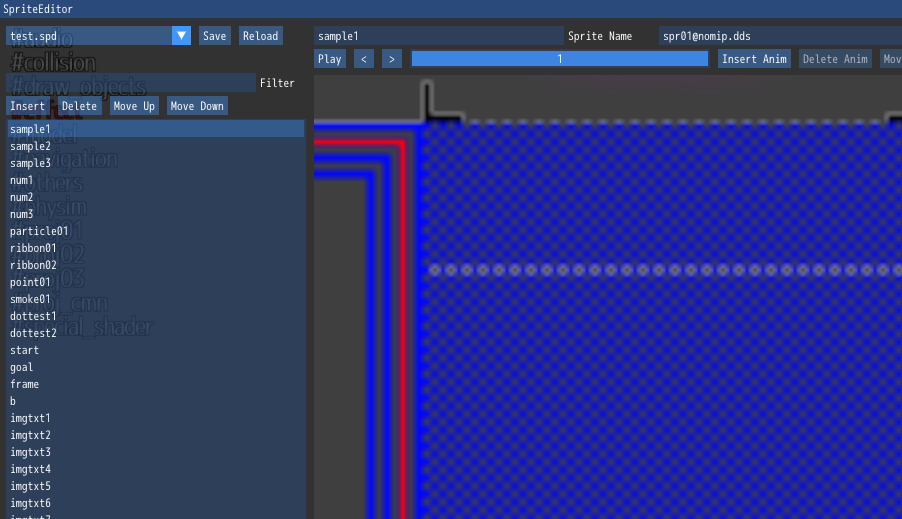Select imgtxt4 in the sprite list

coord(155,469)
